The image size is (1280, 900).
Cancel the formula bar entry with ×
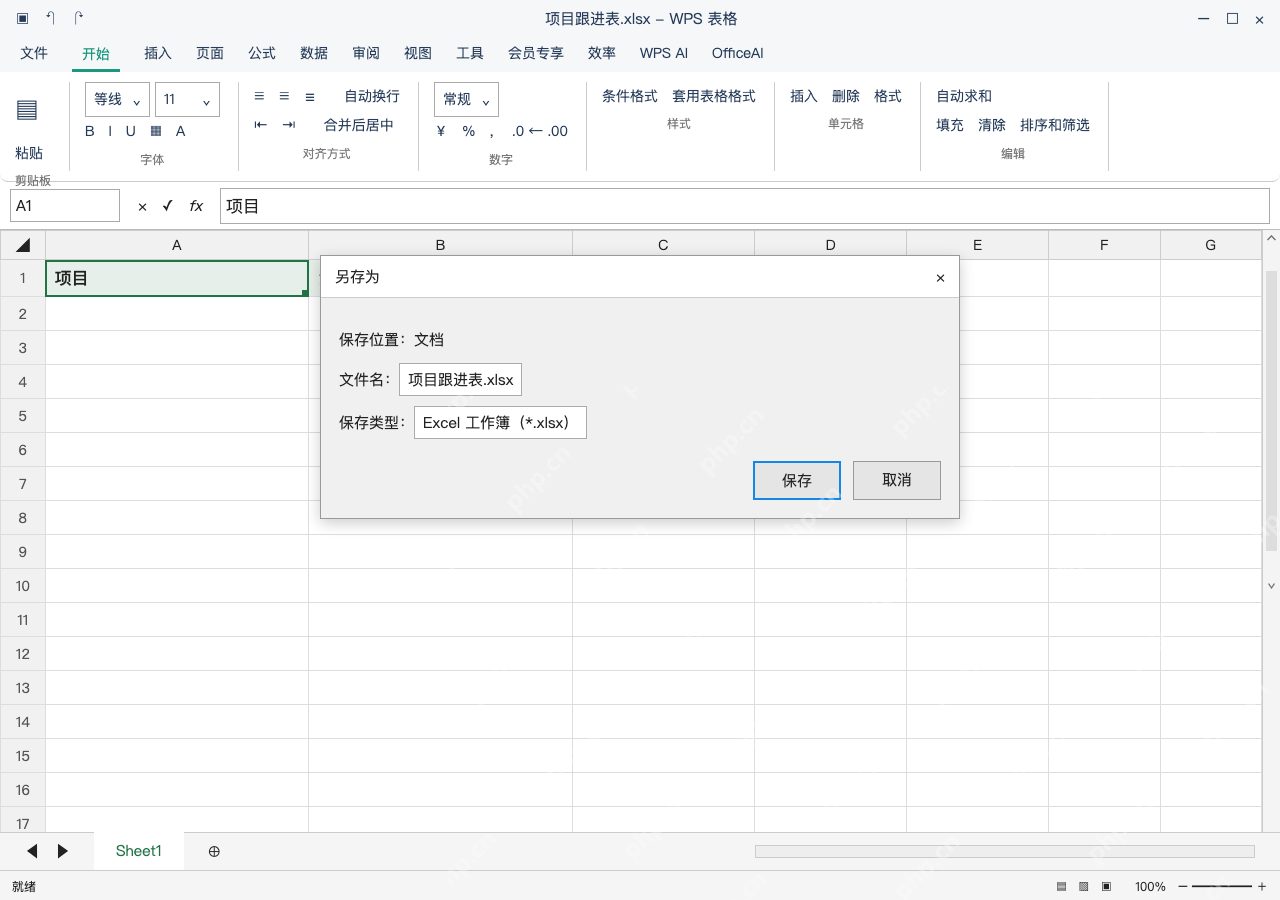(142, 206)
